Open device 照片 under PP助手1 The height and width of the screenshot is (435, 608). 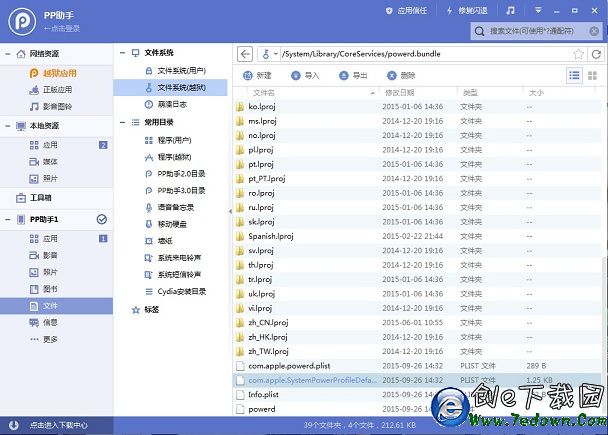(x=57, y=272)
